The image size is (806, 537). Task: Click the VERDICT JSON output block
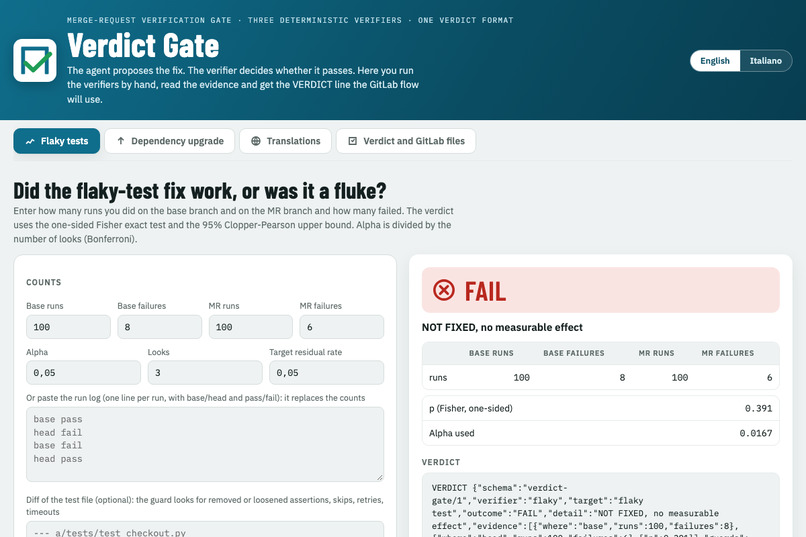pos(600,505)
